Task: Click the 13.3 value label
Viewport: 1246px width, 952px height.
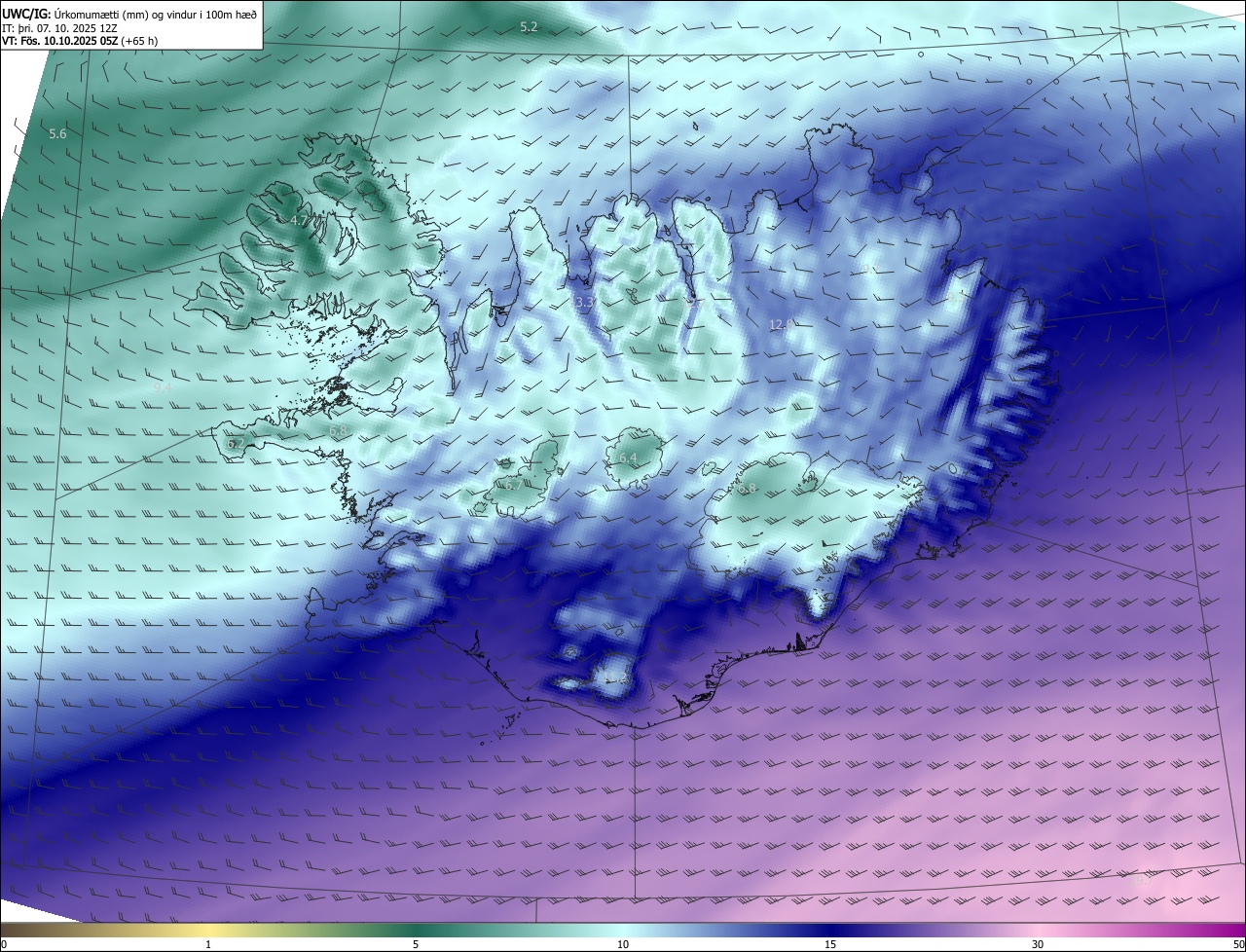Action: click(x=582, y=303)
